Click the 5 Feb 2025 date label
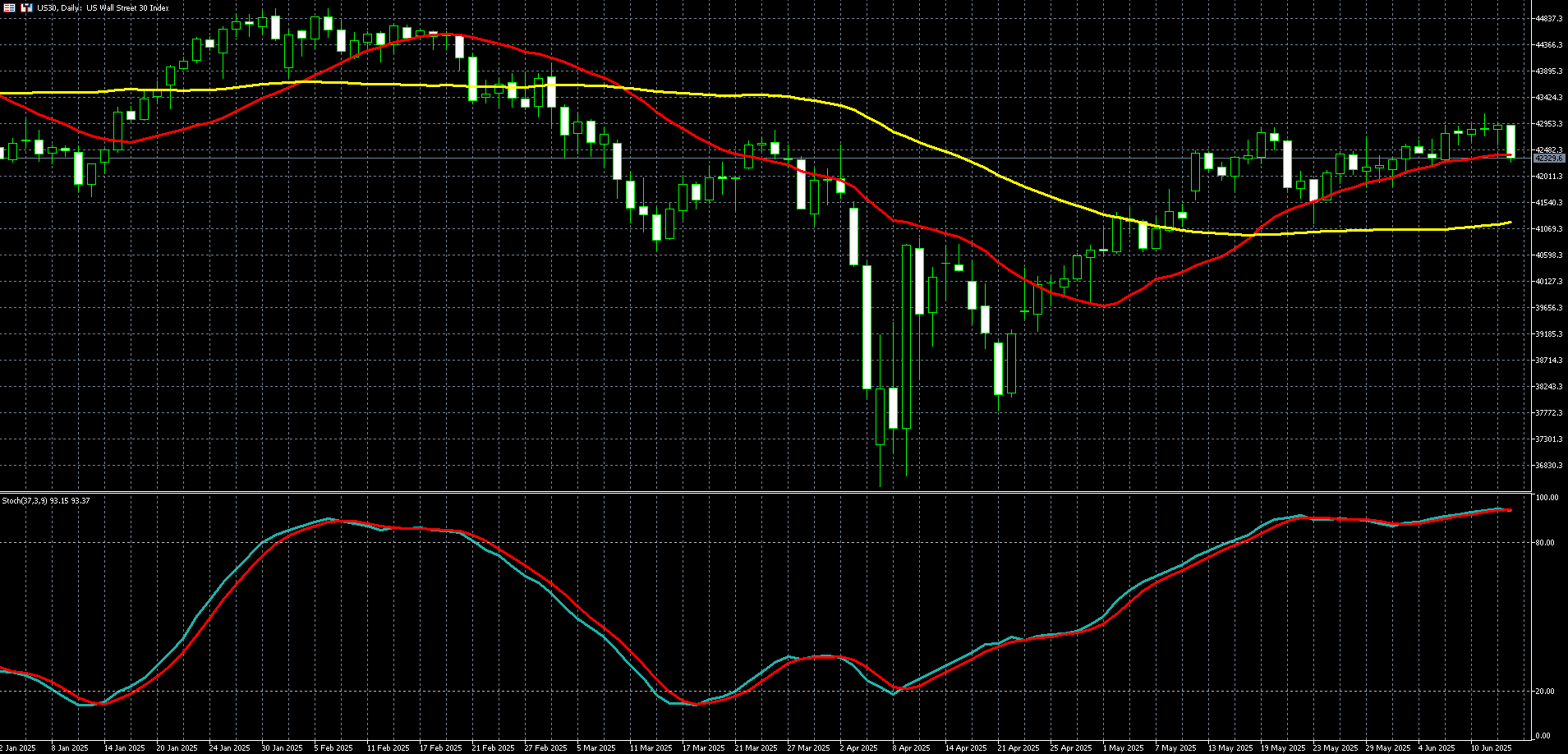 333,748
